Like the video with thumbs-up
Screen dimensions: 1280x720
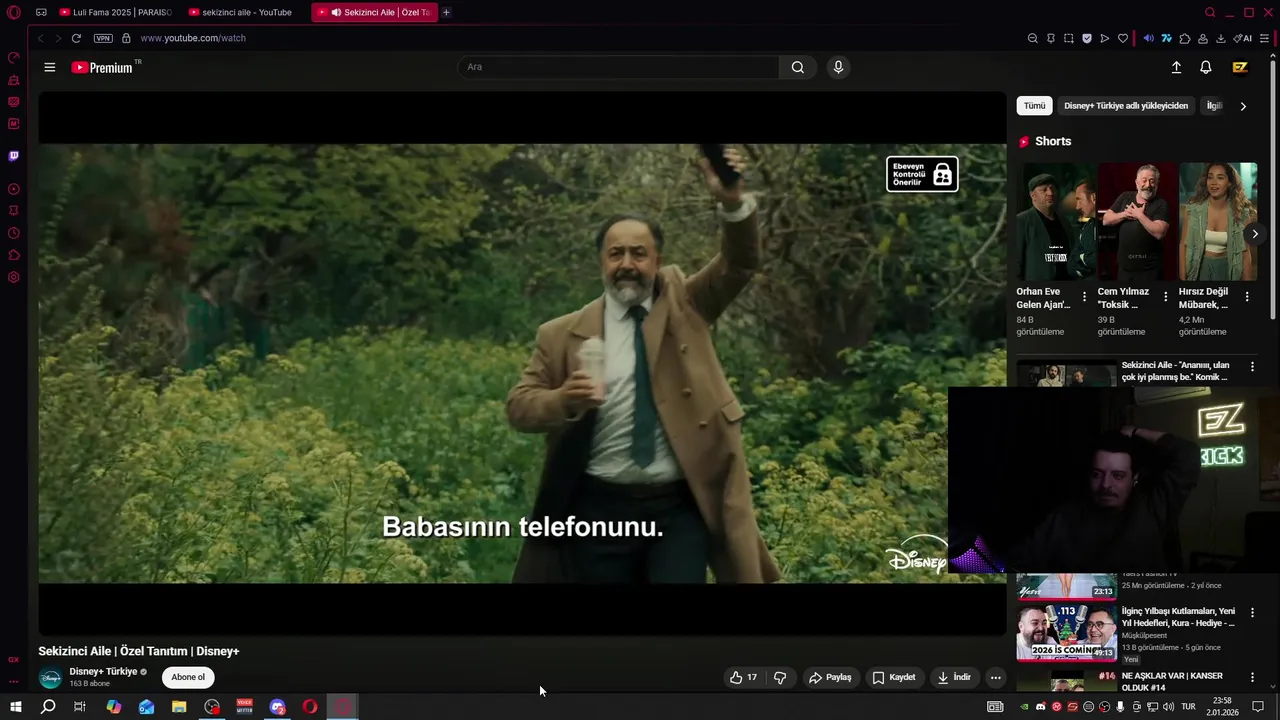(743, 677)
